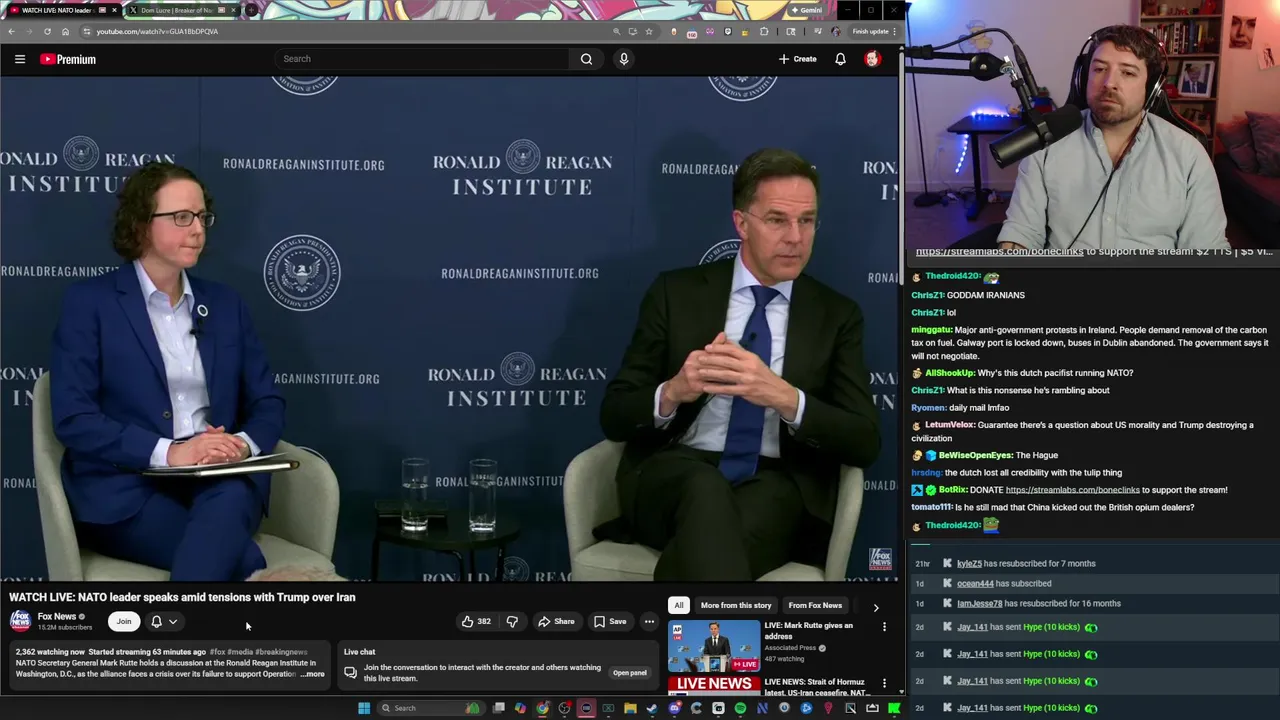
Task: Open Chrome extensions puzzle icon
Action: click(x=764, y=31)
